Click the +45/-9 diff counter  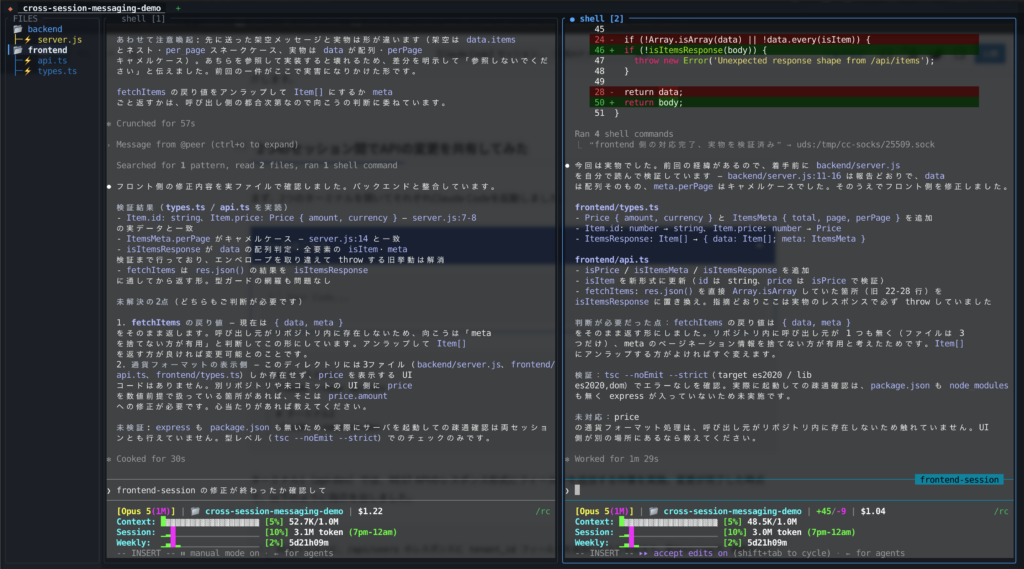(x=831, y=512)
